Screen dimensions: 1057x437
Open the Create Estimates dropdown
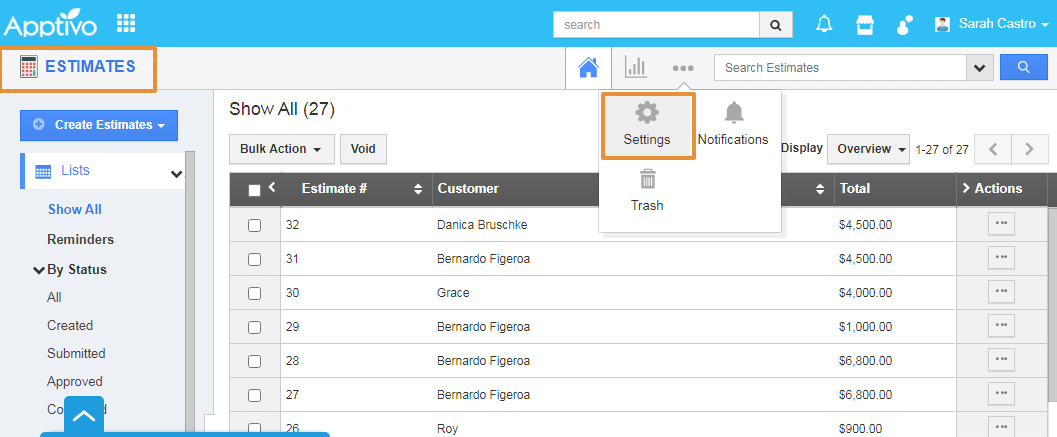99,125
